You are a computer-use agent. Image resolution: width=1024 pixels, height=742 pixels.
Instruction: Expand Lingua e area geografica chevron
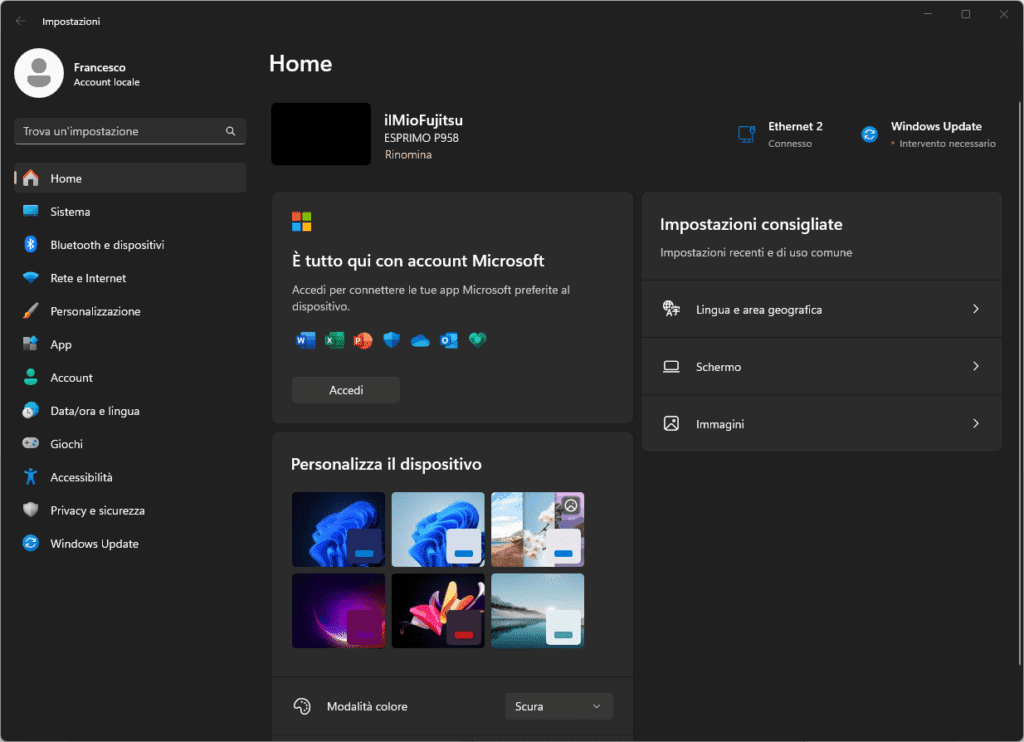975,310
